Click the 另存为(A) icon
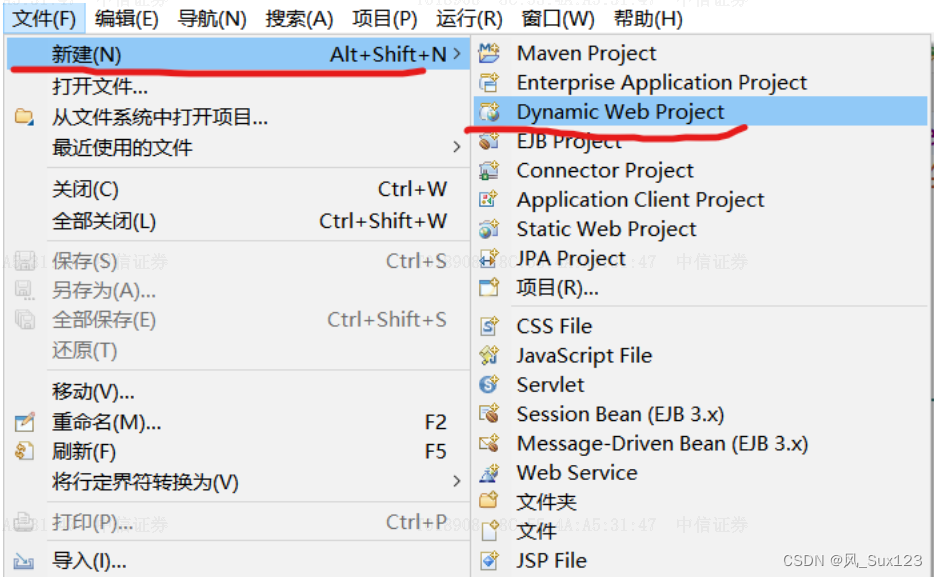Screen dimensions: 937x577 tap(24, 290)
